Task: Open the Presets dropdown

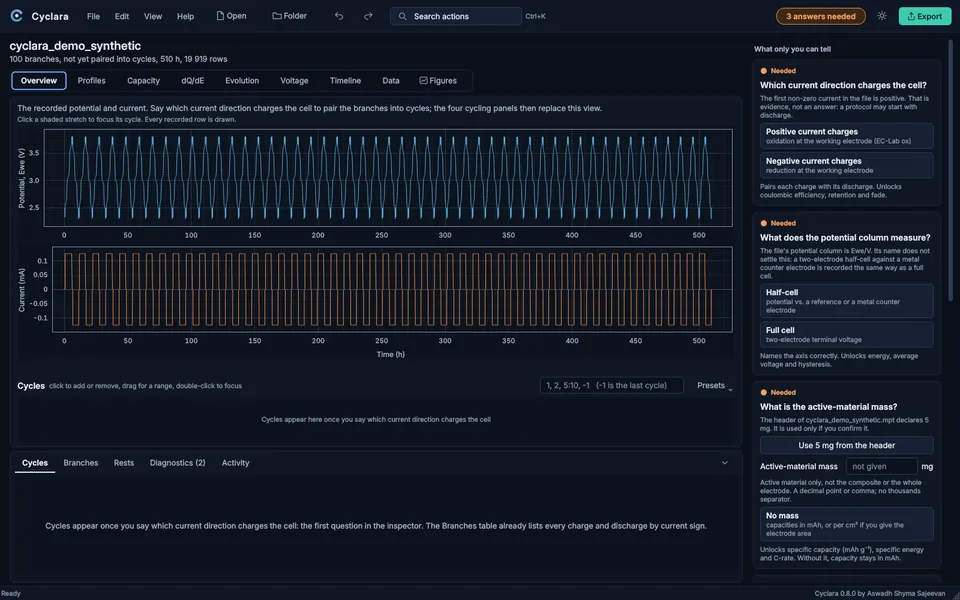Action: pos(714,386)
